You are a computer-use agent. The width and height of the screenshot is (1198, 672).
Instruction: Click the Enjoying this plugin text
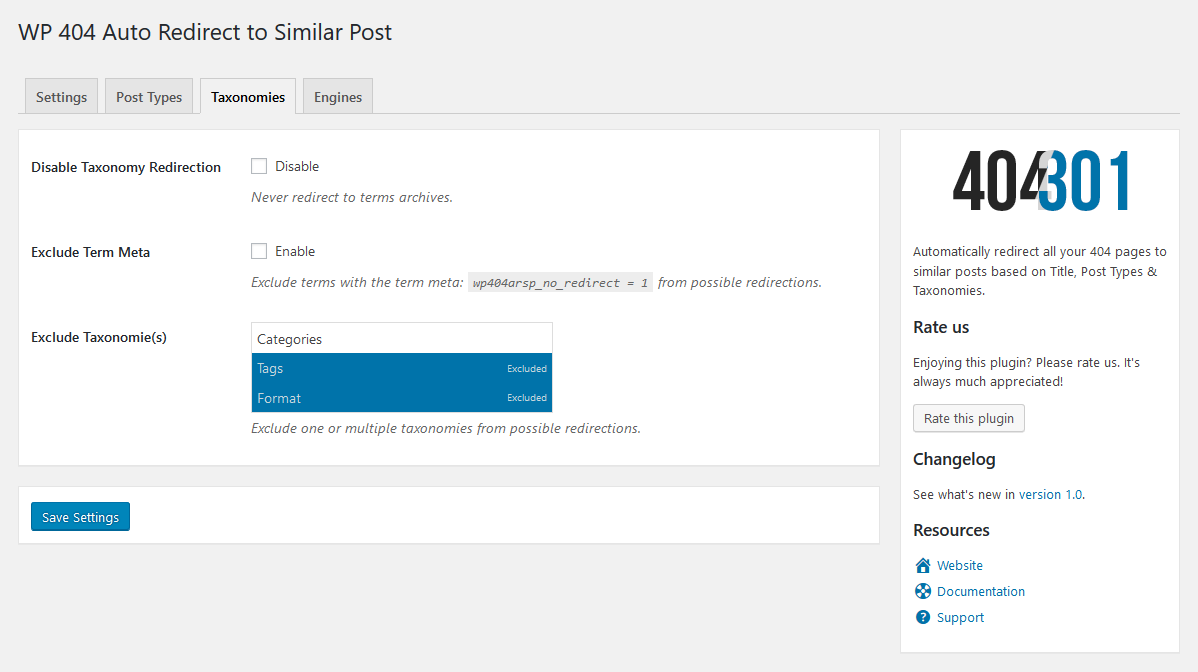tap(1026, 372)
